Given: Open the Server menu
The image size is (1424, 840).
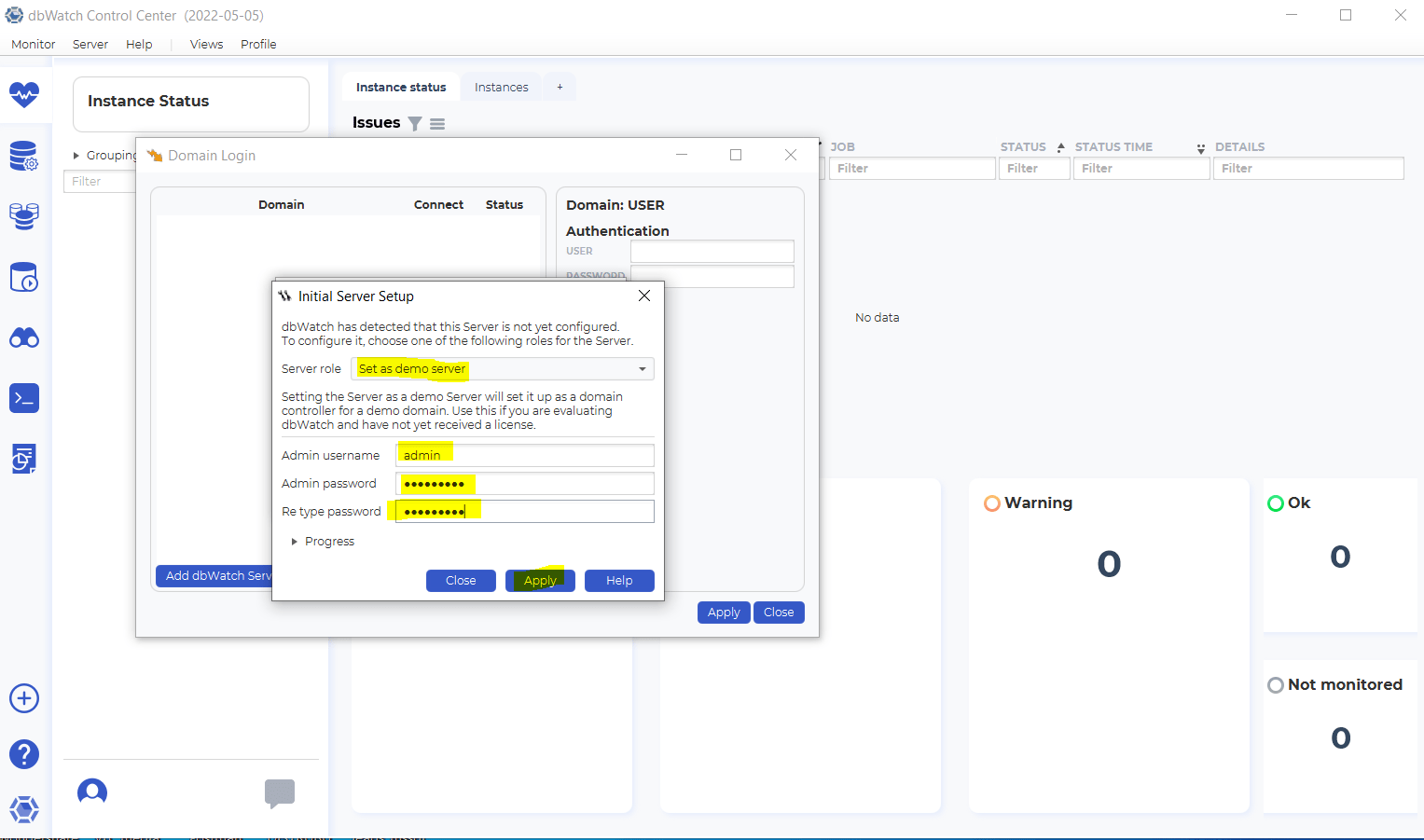Looking at the screenshot, I should (x=90, y=44).
